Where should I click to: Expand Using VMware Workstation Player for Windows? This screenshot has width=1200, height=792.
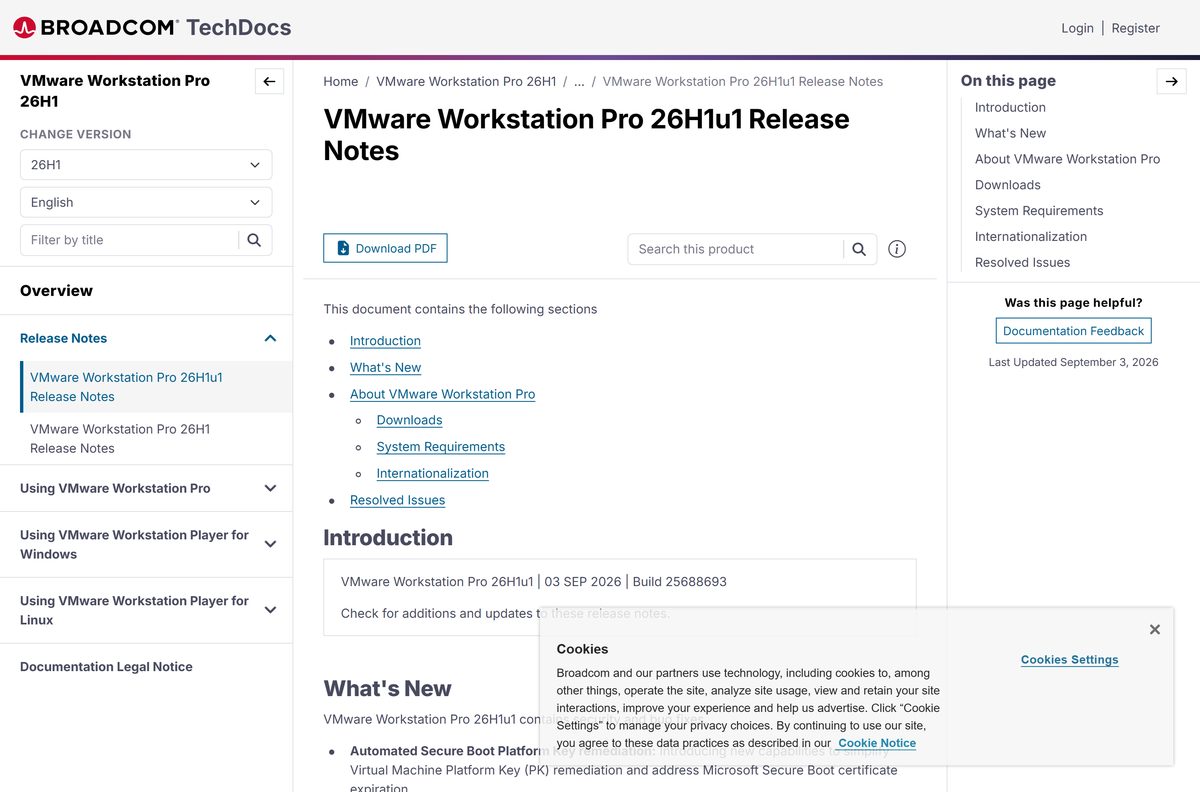coord(270,544)
